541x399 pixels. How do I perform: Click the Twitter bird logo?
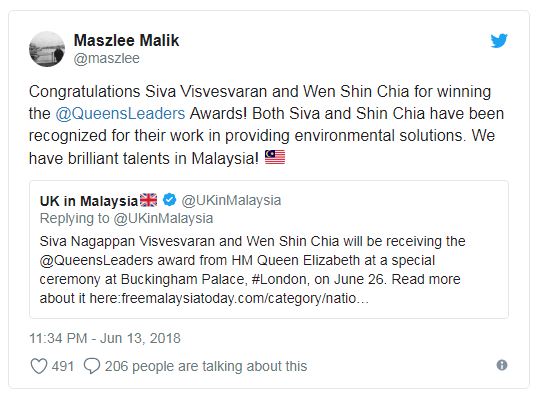click(499, 41)
